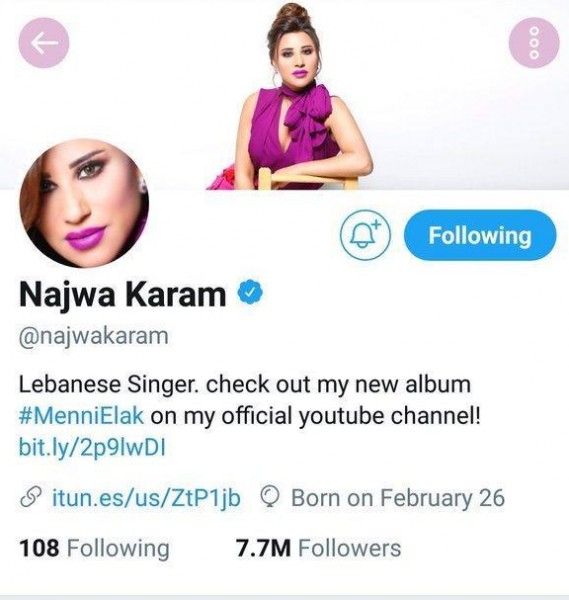The height and width of the screenshot is (600, 569).
Task: Open the round profile photo
Action: pos(84,203)
